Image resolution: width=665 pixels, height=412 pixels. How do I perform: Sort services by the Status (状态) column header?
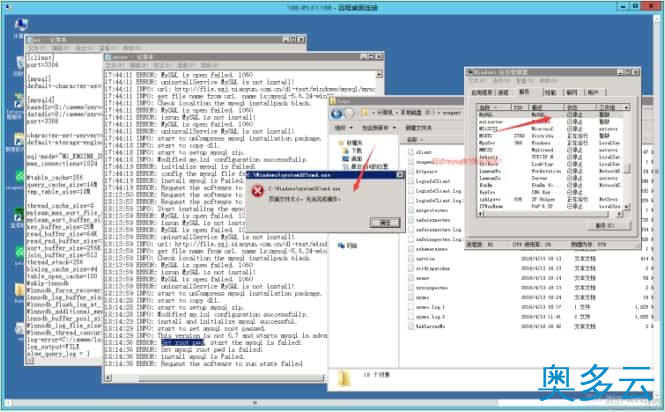coord(579,107)
